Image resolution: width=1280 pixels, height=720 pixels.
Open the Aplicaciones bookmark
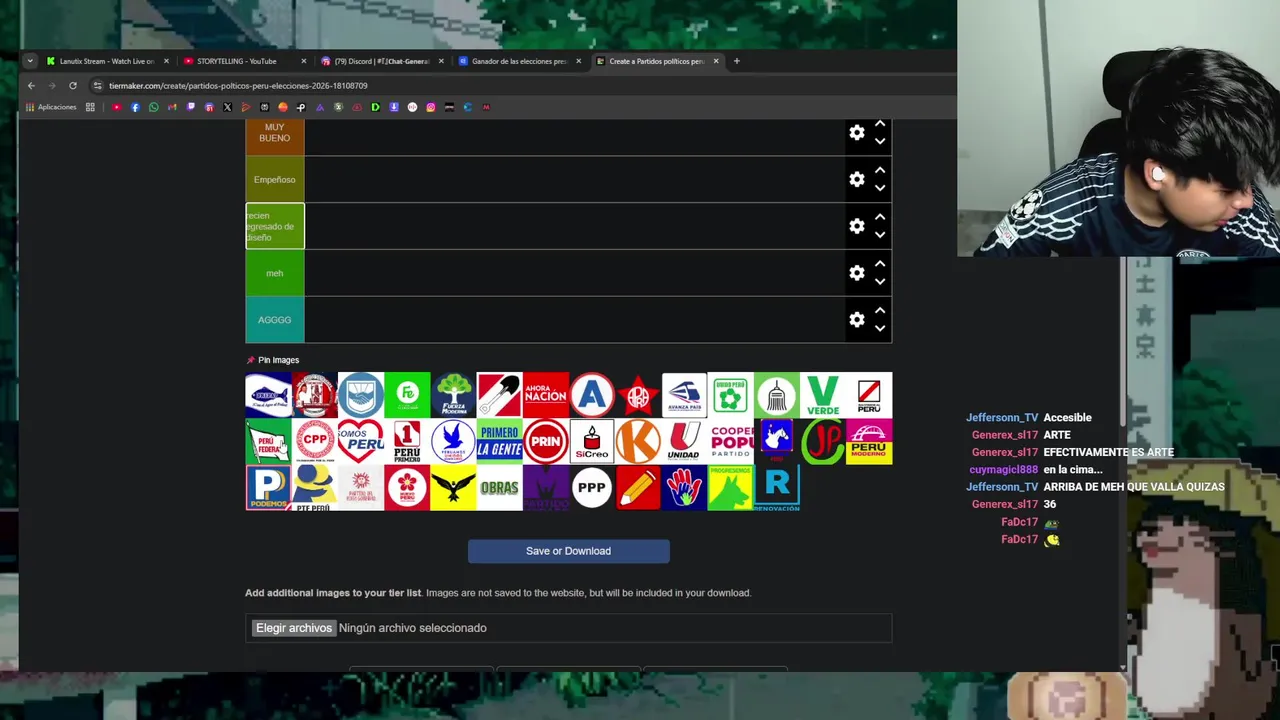tap(51, 107)
